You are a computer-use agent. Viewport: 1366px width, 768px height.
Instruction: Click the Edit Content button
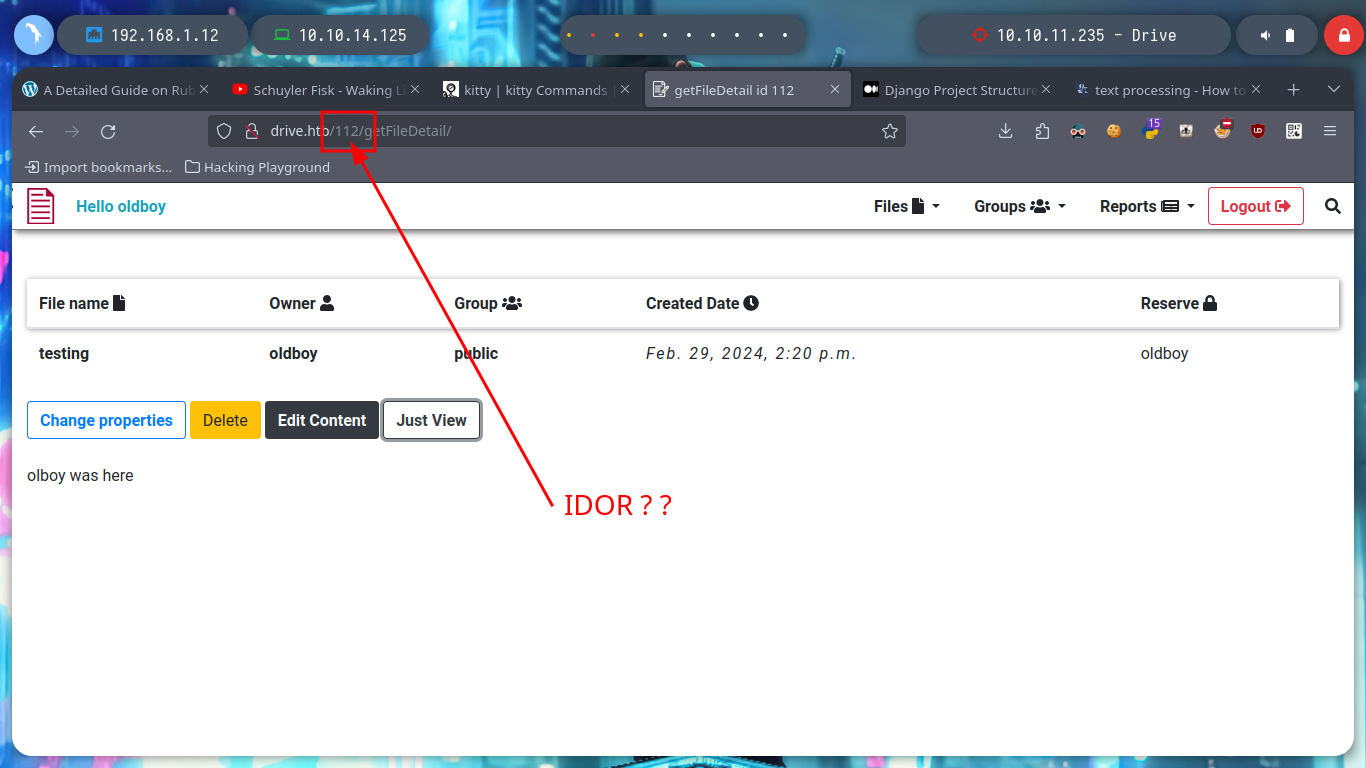321,420
